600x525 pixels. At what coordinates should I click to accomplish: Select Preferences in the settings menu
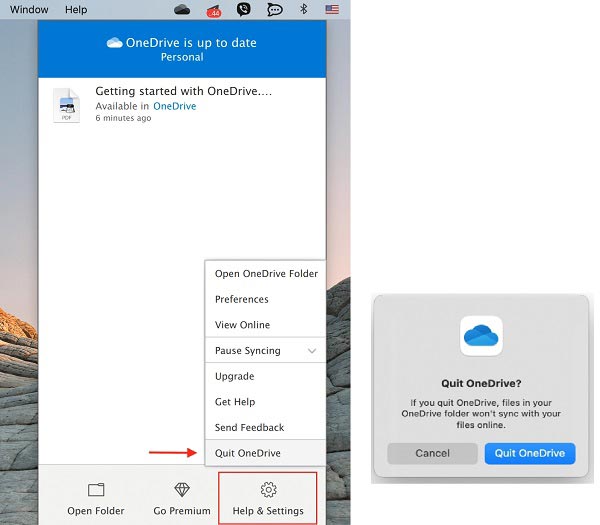click(x=266, y=299)
